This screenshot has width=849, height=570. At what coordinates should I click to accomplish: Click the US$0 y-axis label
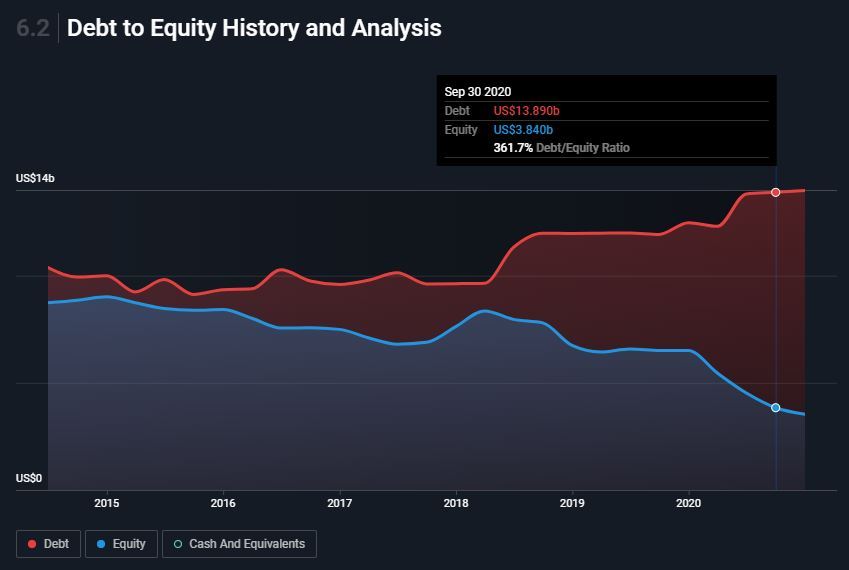[x=29, y=478]
